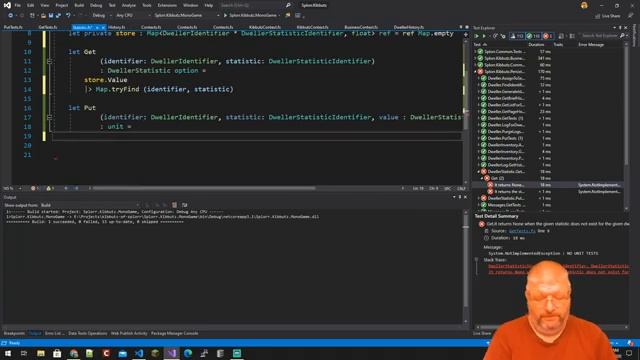
Task: Open the Extensions menu
Action: (167, 5)
